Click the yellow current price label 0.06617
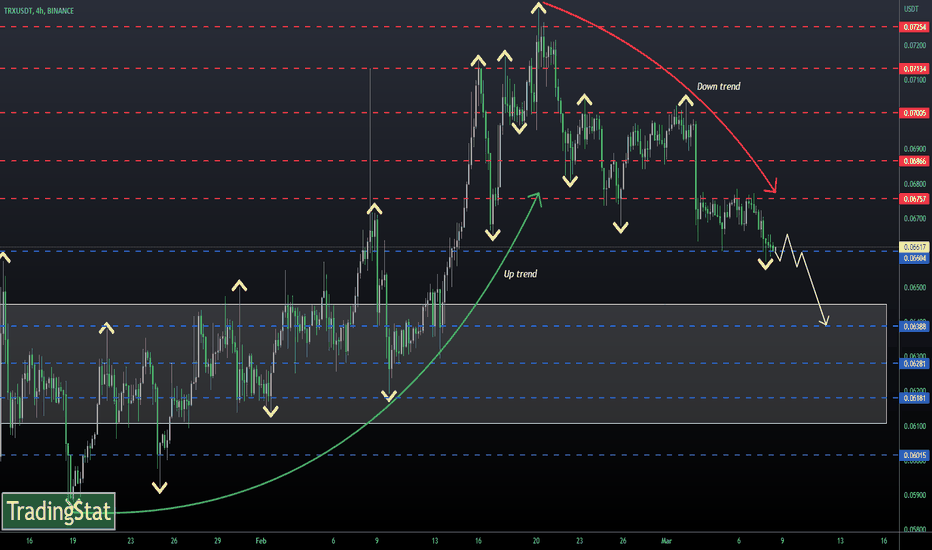The height and width of the screenshot is (550, 932). 915,247
